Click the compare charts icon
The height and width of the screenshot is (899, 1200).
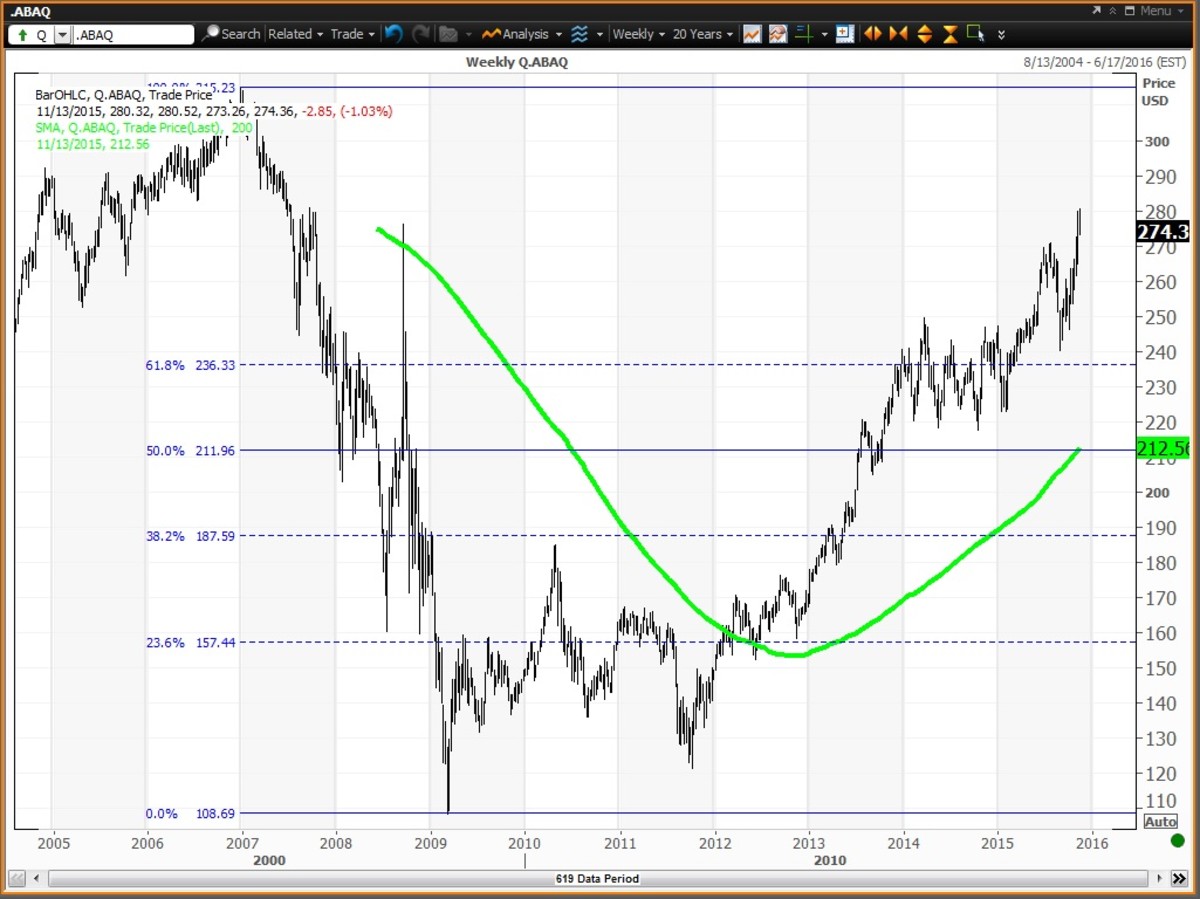(x=778, y=34)
